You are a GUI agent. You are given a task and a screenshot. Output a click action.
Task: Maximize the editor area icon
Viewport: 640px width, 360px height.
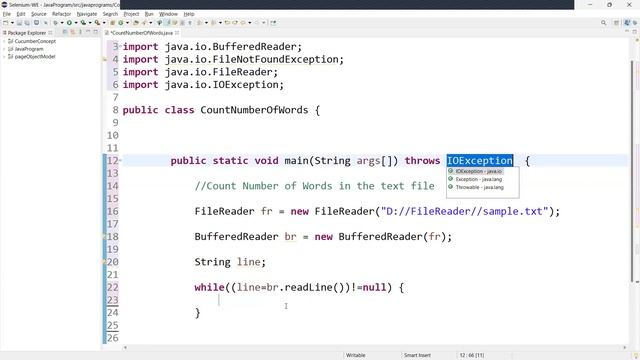[635, 32]
